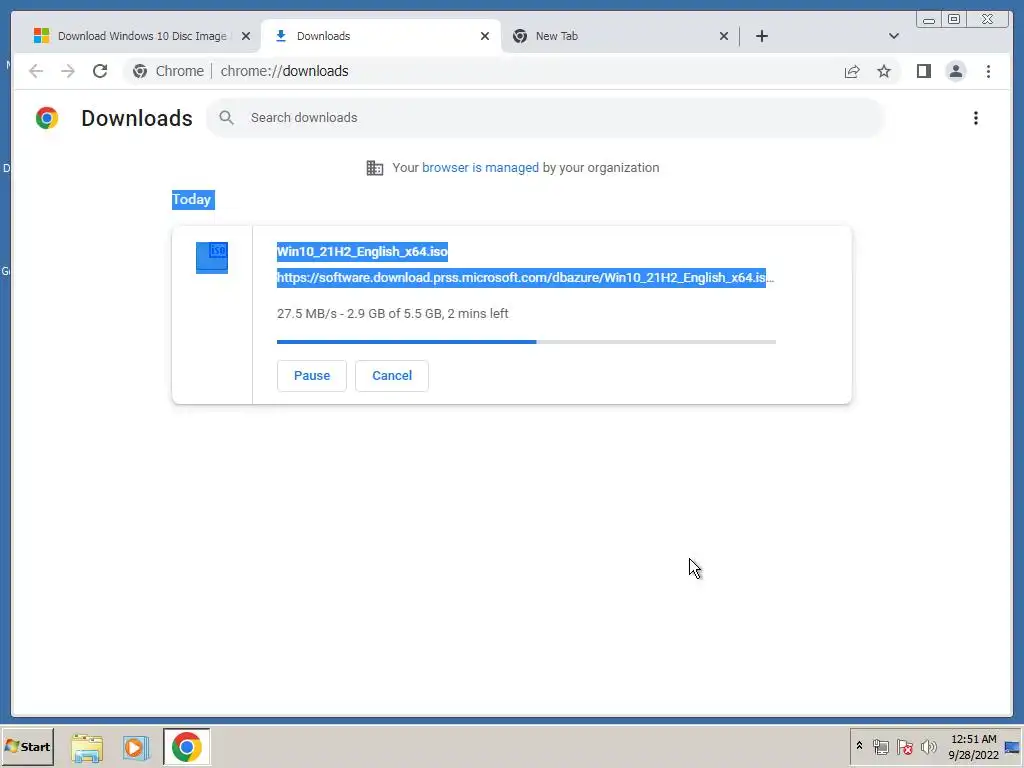1024x768 pixels.
Task: Click the Show desktop button
Action: click(x=1012, y=746)
